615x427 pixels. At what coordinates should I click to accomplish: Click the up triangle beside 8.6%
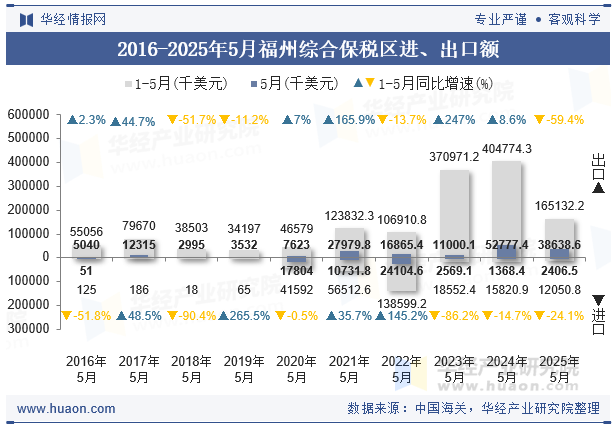click(492, 120)
